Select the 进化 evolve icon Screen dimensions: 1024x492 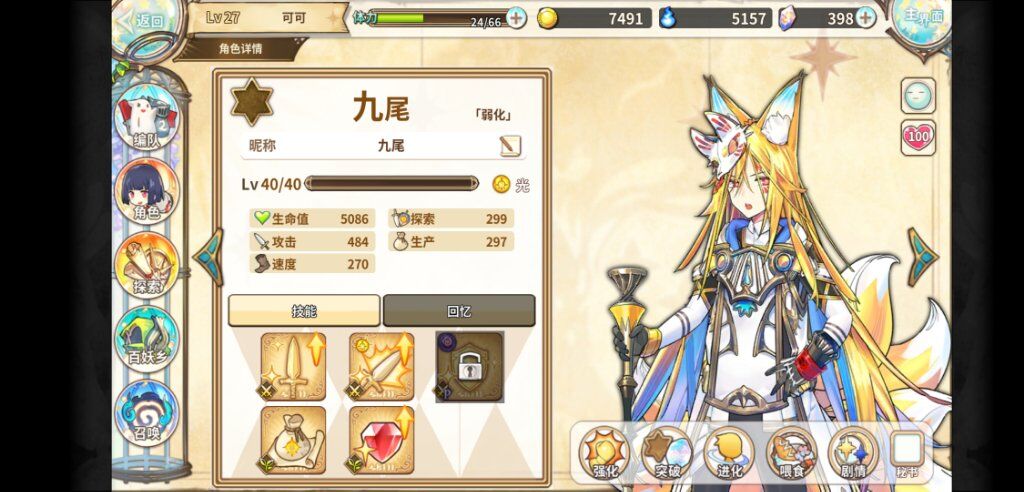point(729,453)
